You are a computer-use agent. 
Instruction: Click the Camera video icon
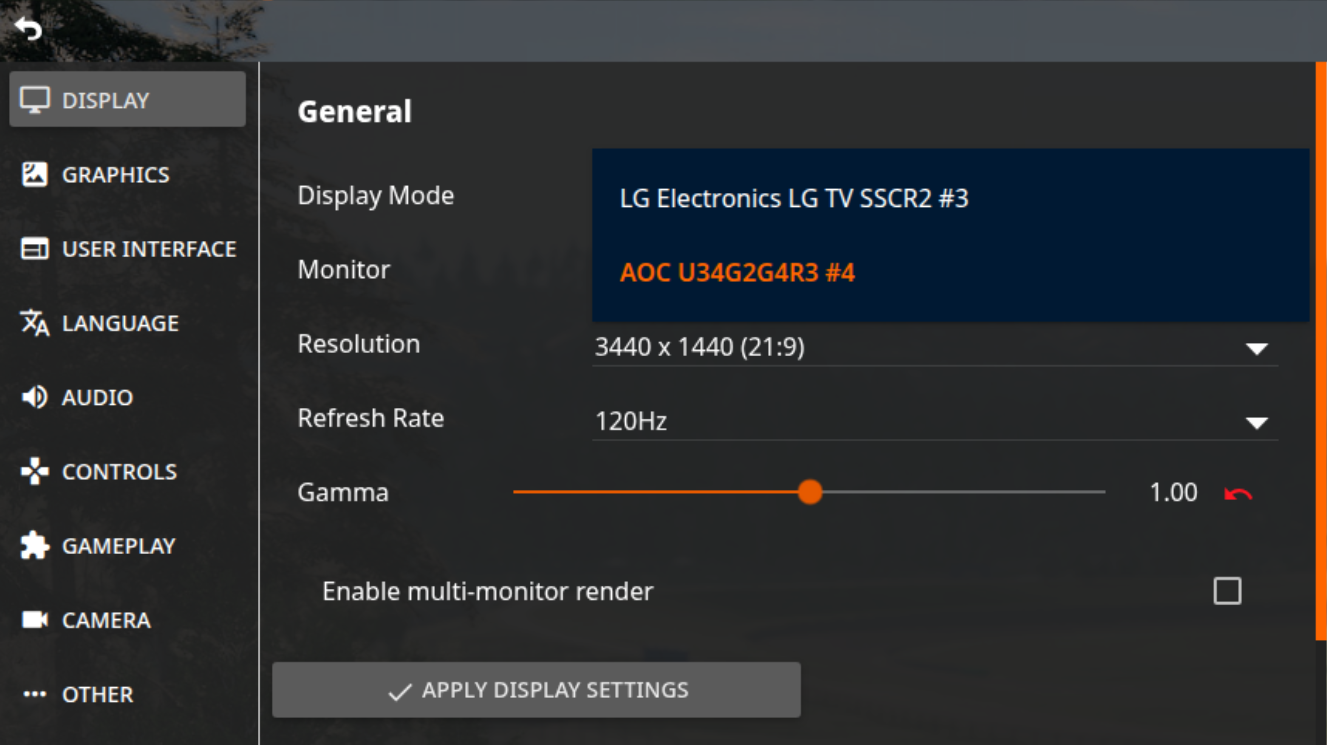35,620
